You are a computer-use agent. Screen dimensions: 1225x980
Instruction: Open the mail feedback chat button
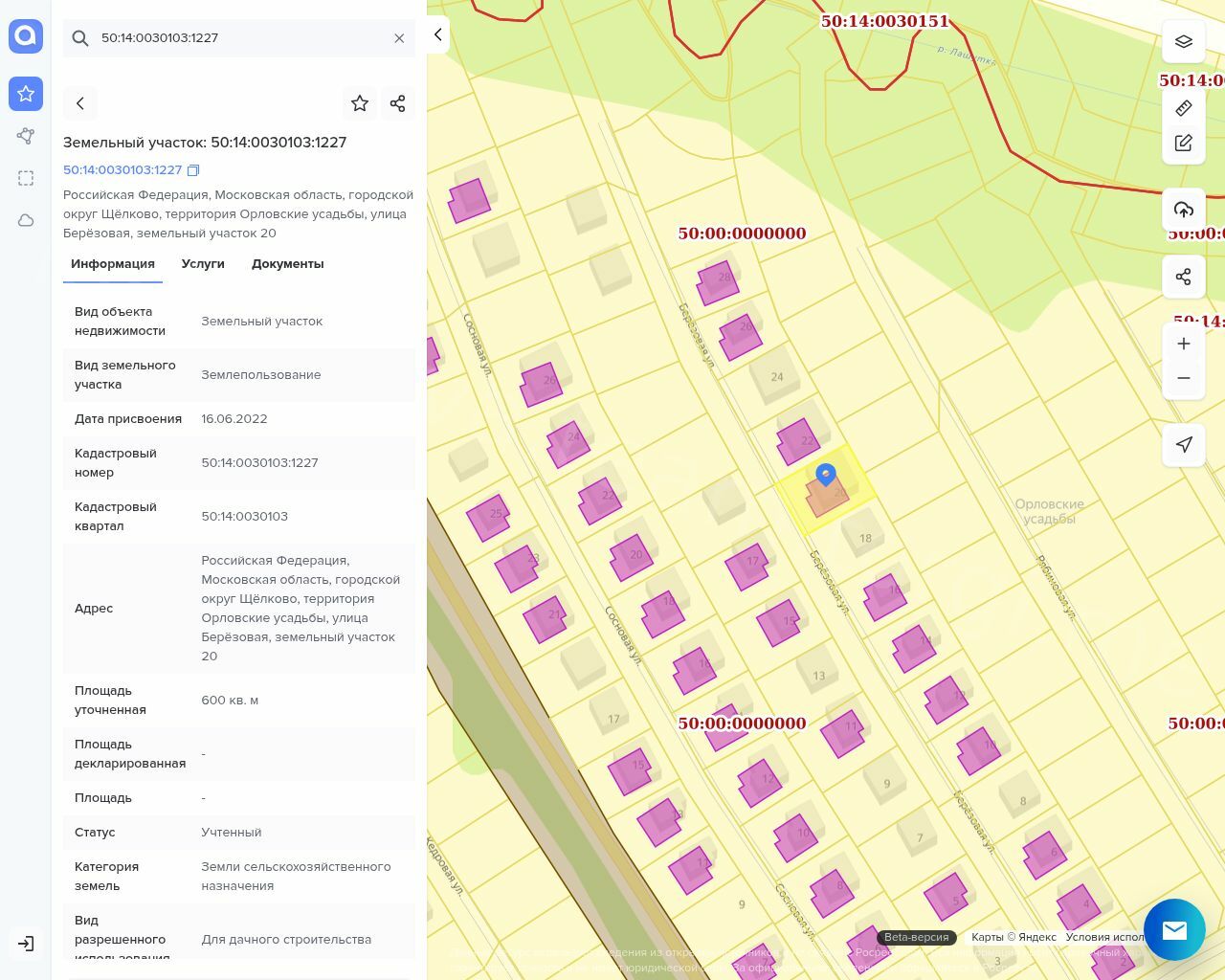point(1173,929)
